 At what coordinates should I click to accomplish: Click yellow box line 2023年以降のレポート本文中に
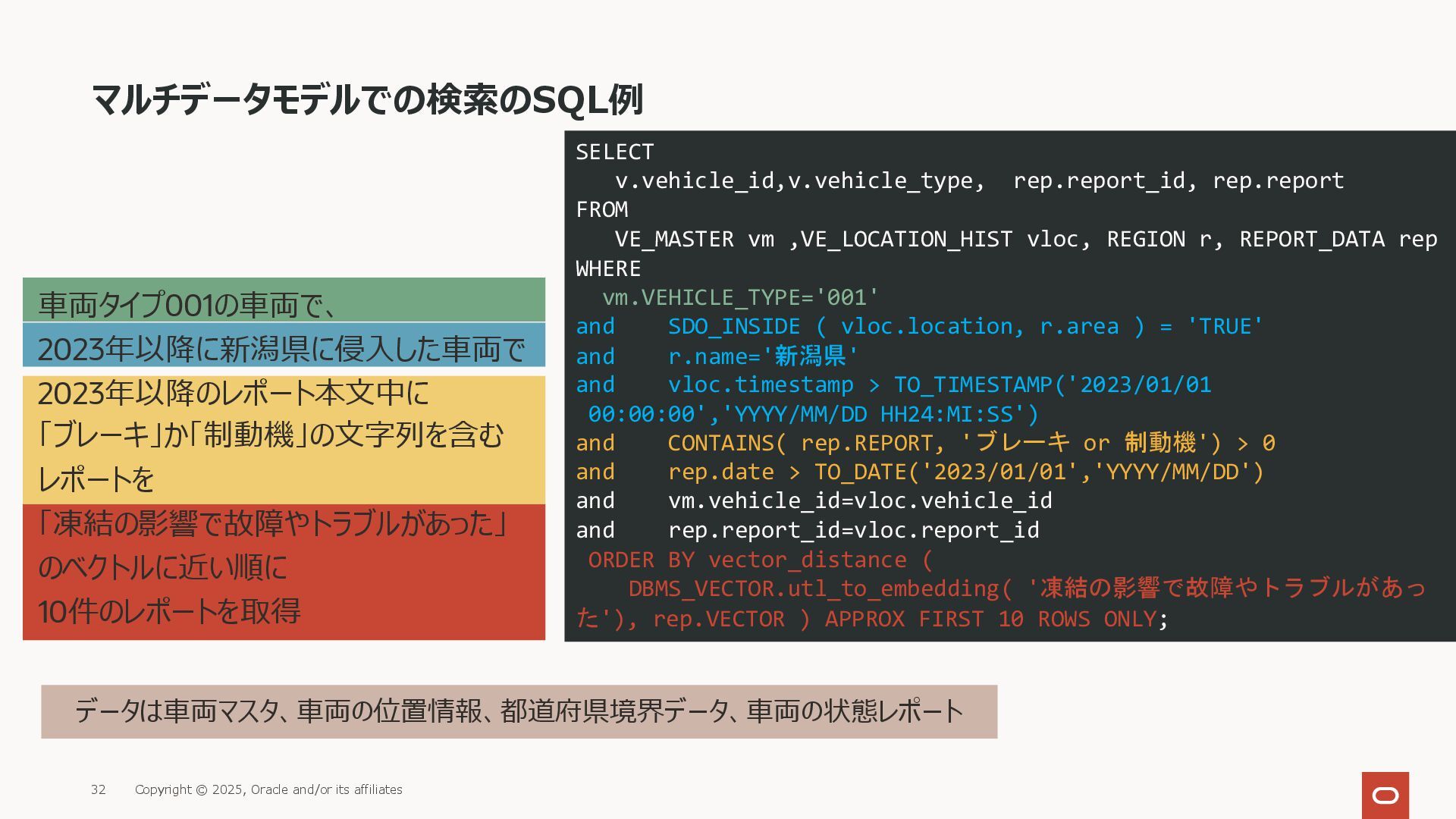click(x=234, y=393)
